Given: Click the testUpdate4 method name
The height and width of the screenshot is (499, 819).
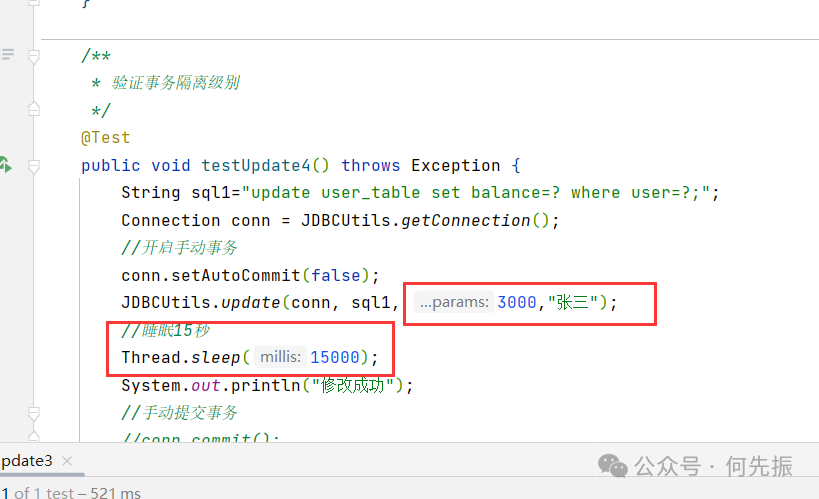Looking at the screenshot, I should coord(255,166).
